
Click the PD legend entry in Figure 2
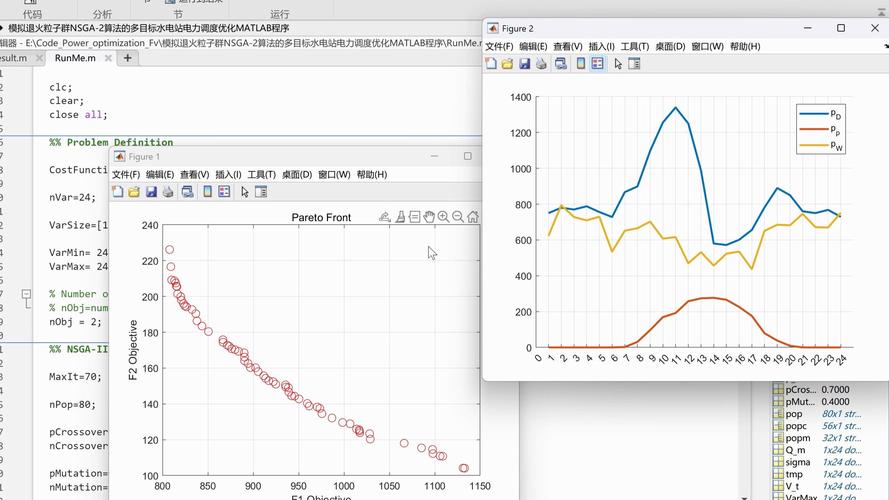[x=820, y=114]
